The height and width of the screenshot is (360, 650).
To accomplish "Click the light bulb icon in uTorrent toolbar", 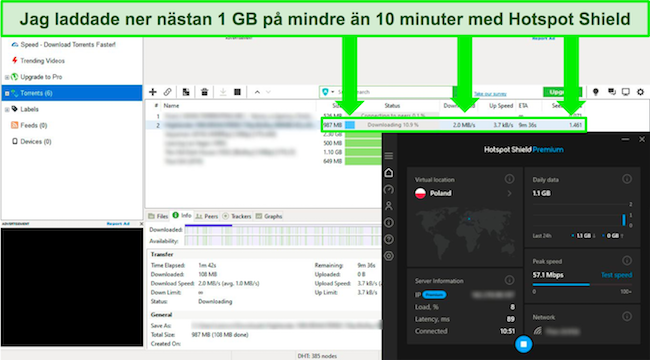I will tap(596, 92).
